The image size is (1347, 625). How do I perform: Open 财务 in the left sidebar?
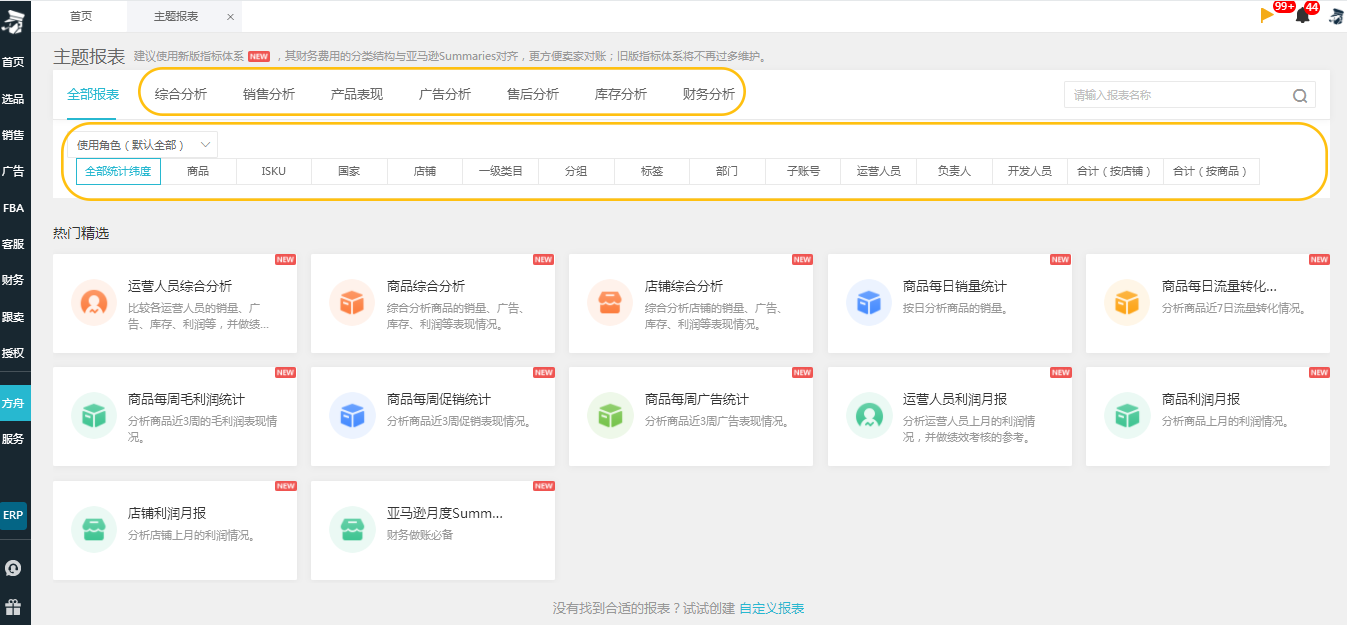tap(13, 280)
